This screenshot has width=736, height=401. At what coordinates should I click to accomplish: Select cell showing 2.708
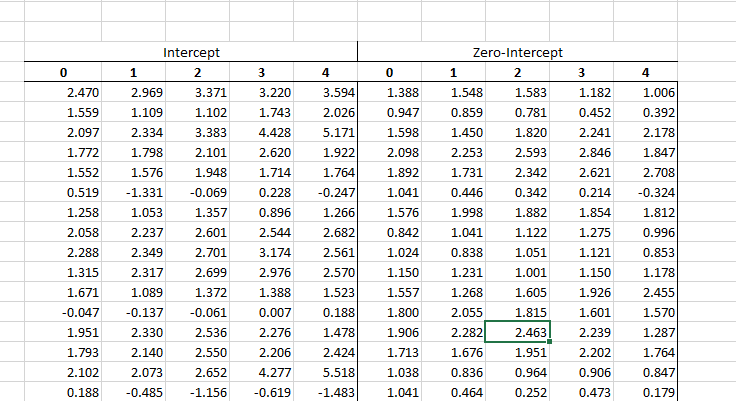pyautogui.click(x=645, y=172)
